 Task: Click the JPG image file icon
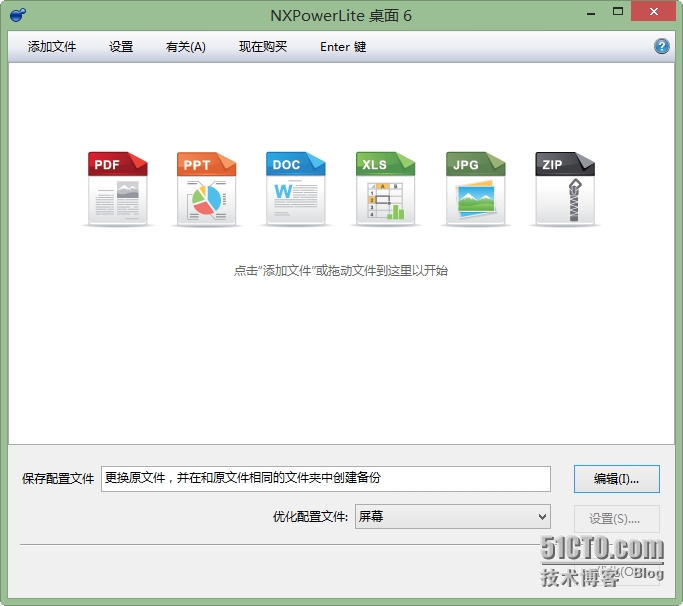pyautogui.click(x=475, y=188)
